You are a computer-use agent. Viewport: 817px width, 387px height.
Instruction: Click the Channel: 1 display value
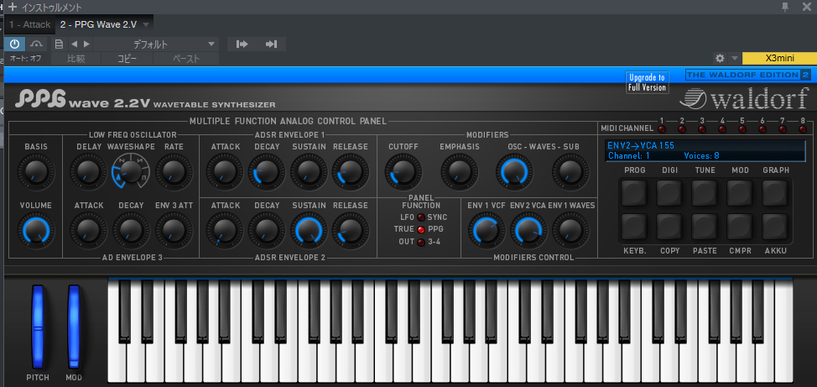click(x=628, y=155)
